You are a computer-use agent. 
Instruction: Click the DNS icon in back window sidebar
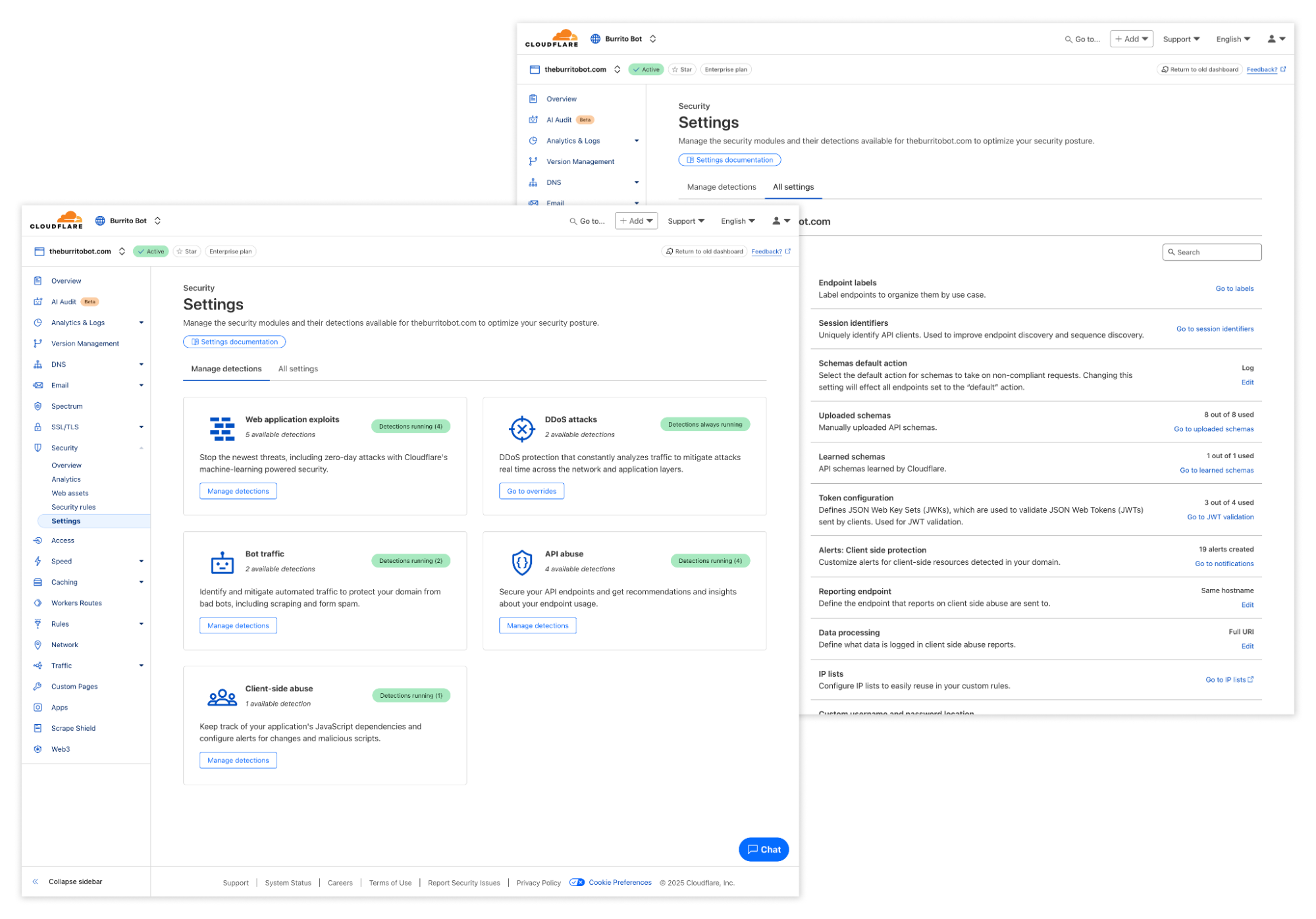[x=533, y=182]
